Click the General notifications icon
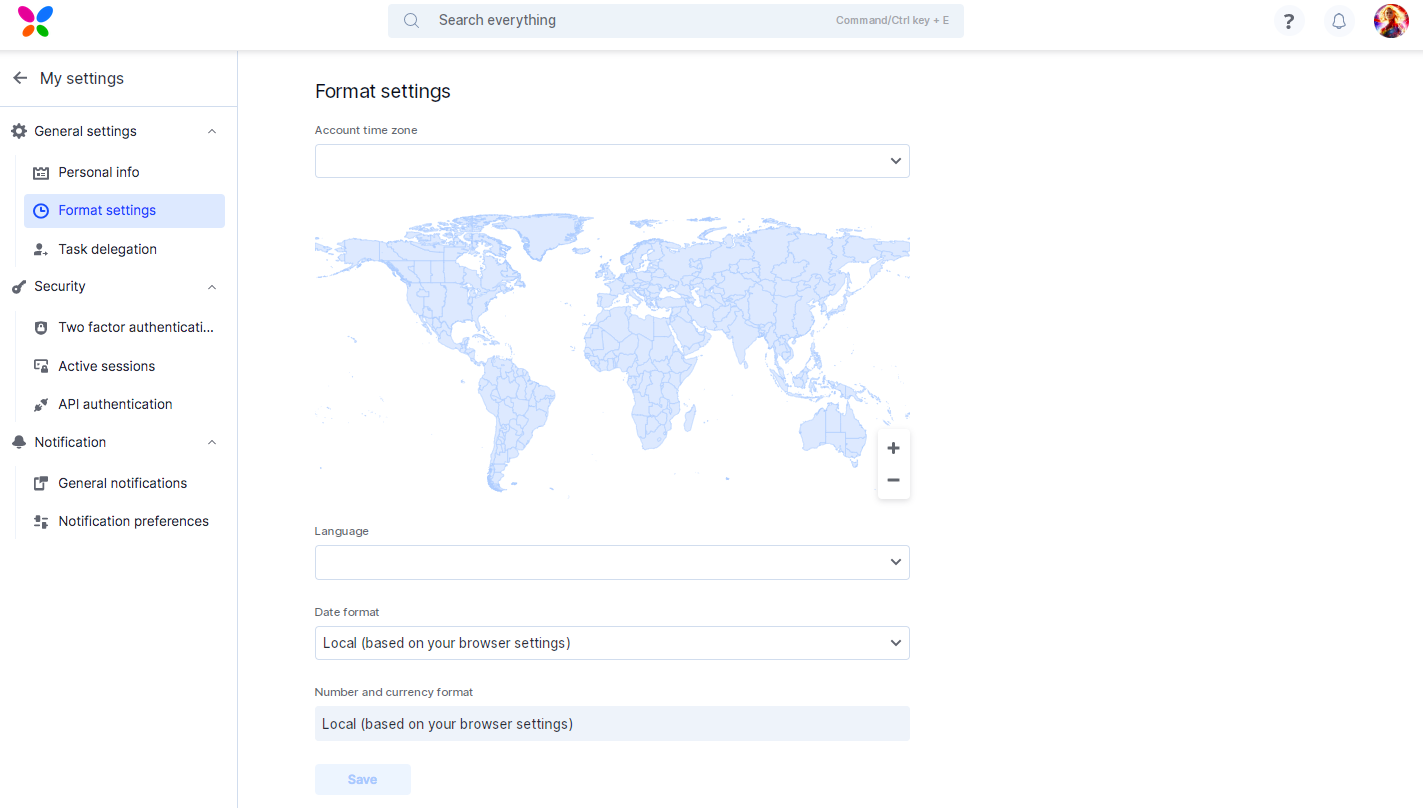The image size is (1423, 808). click(41, 483)
